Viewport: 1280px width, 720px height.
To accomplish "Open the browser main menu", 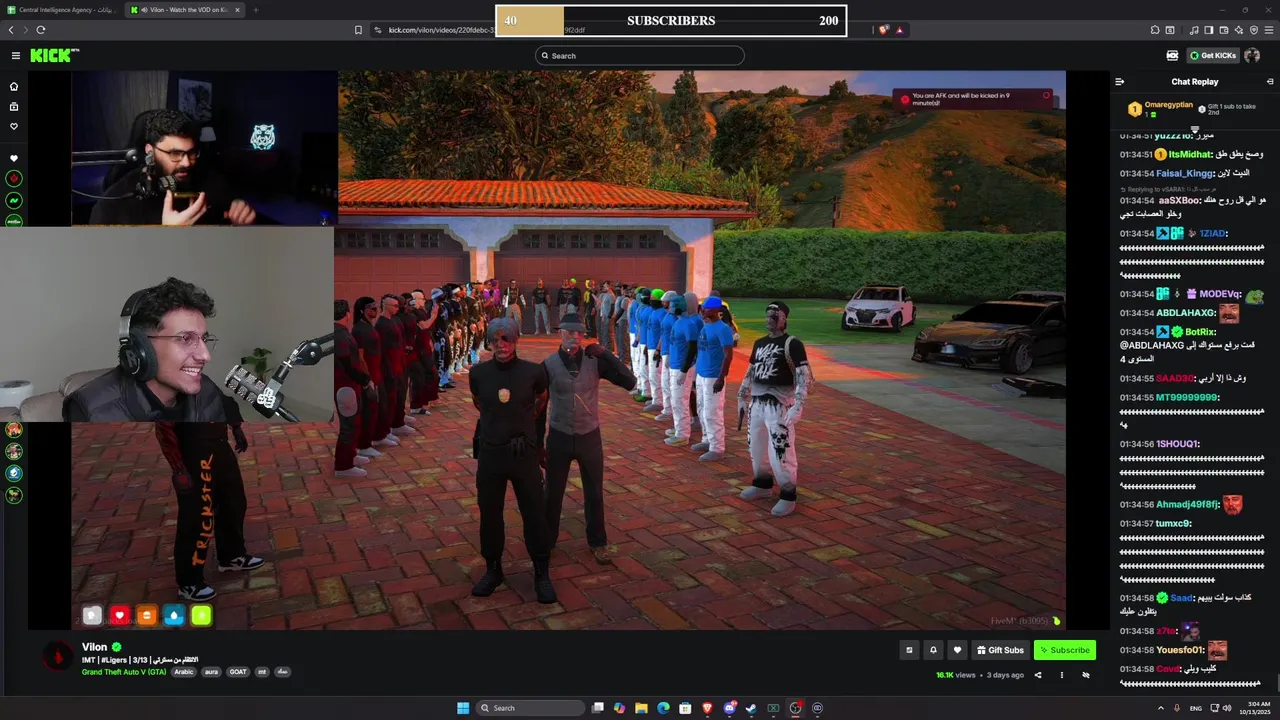I will click(x=1268, y=30).
